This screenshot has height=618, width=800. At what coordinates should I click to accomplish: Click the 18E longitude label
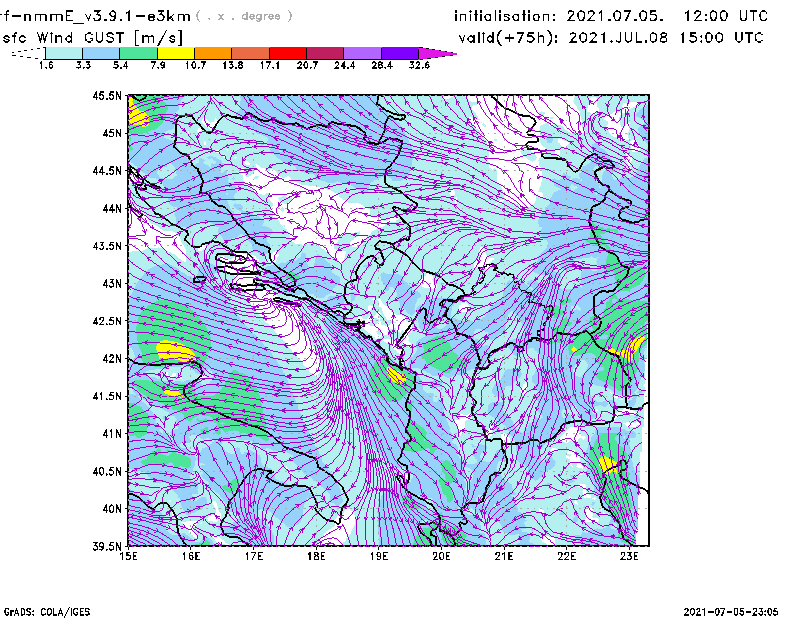click(x=316, y=556)
